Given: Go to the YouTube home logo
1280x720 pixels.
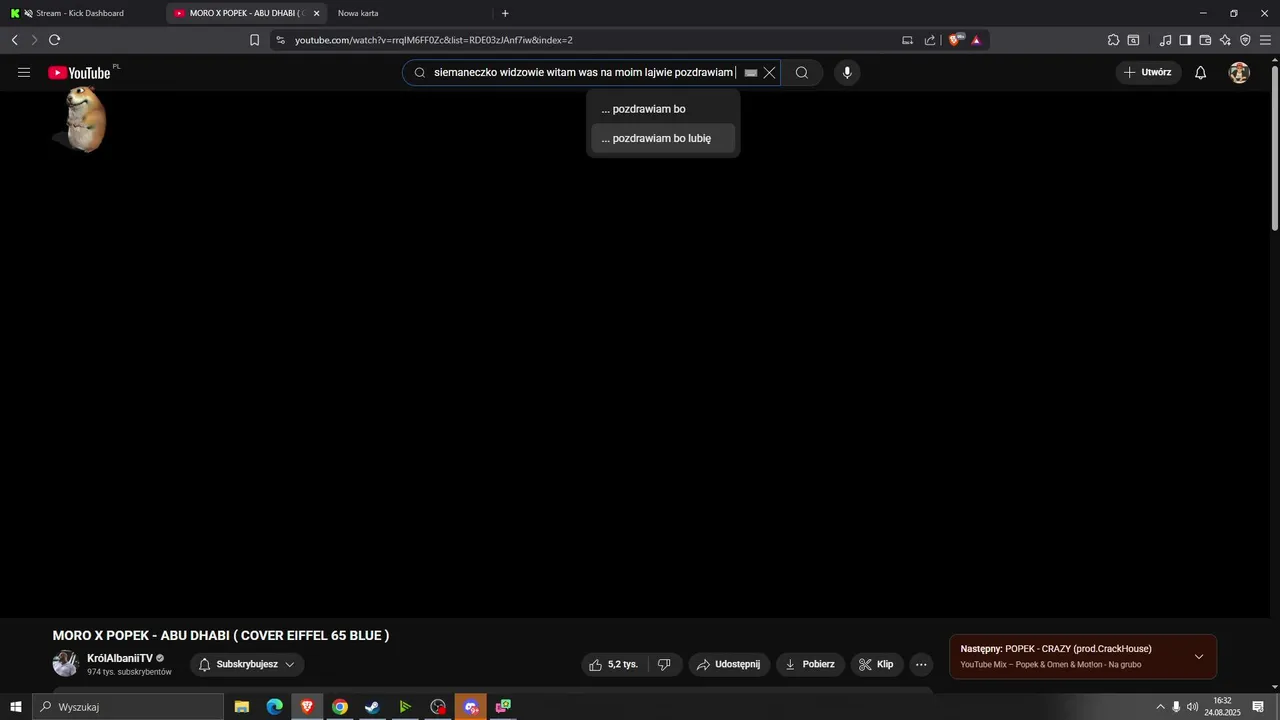Looking at the screenshot, I should [x=79, y=72].
